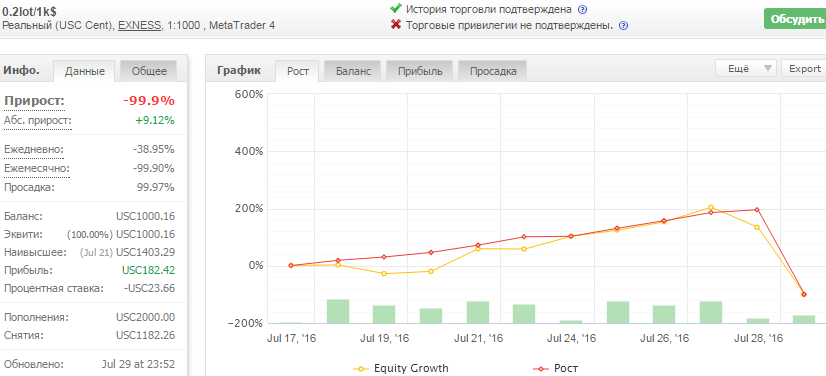Click the Ежедневно label
Screen dimensions: 826x376
coord(34,149)
